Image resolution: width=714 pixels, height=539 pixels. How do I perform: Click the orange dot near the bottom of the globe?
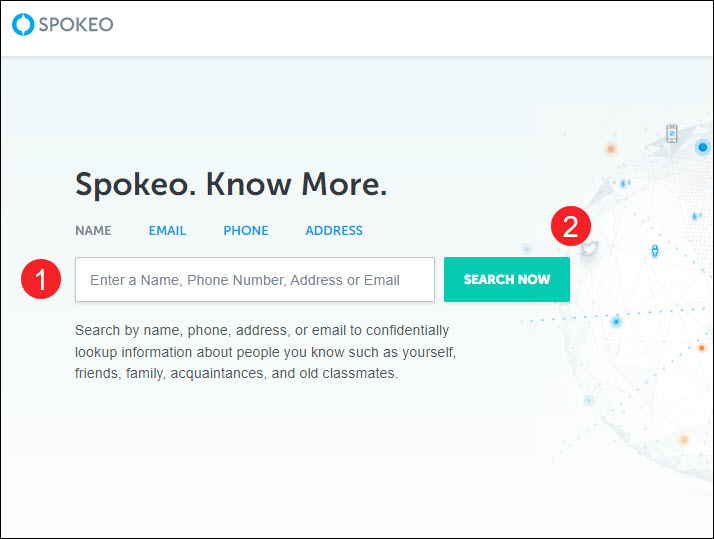pos(683,439)
